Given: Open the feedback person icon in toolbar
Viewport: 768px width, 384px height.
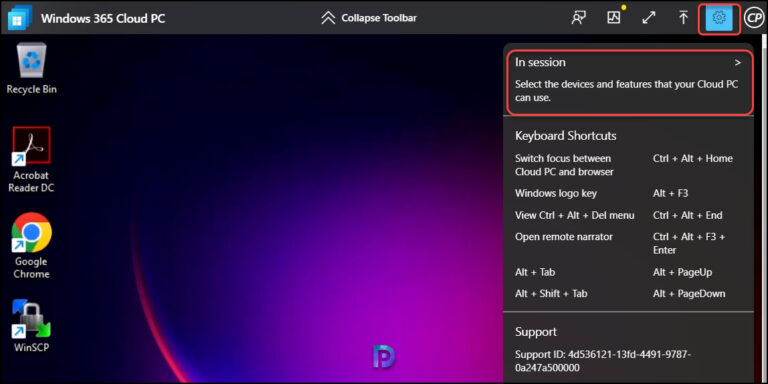Looking at the screenshot, I should pyautogui.click(x=579, y=18).
